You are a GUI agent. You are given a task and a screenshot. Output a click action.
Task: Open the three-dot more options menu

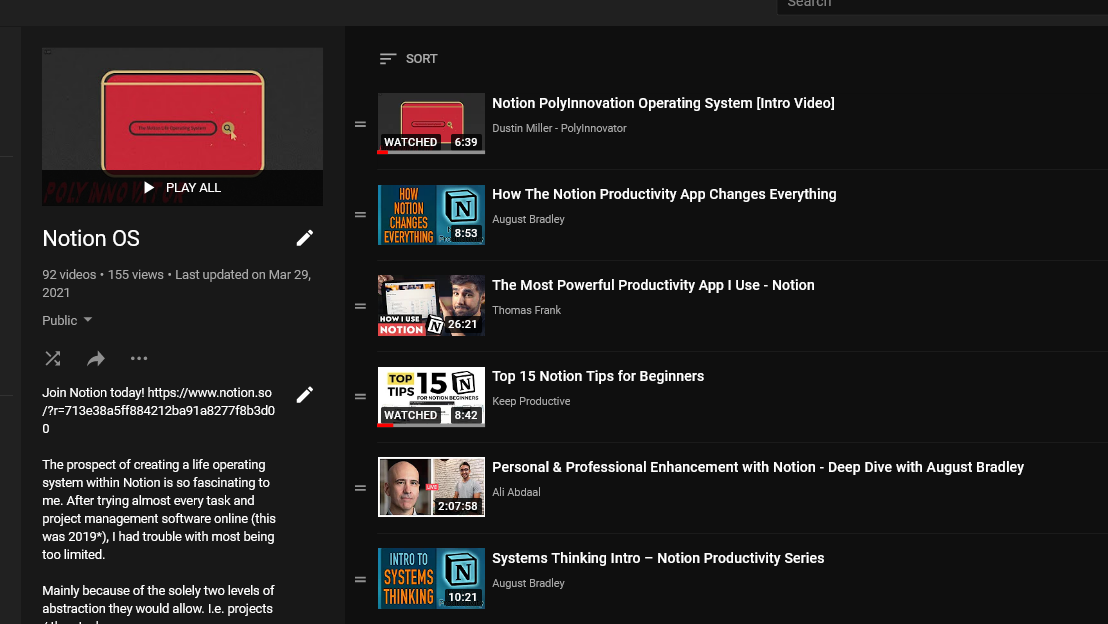point(139,358)
